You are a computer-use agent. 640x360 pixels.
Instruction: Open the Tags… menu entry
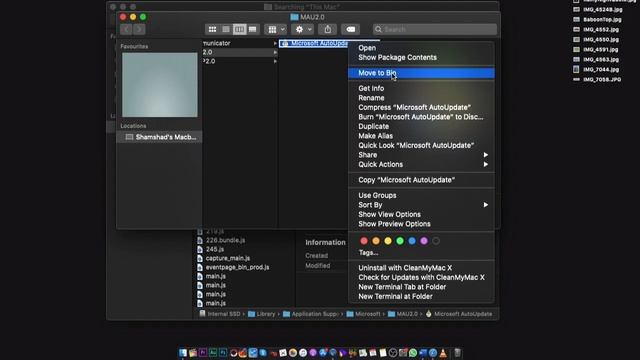368,253
